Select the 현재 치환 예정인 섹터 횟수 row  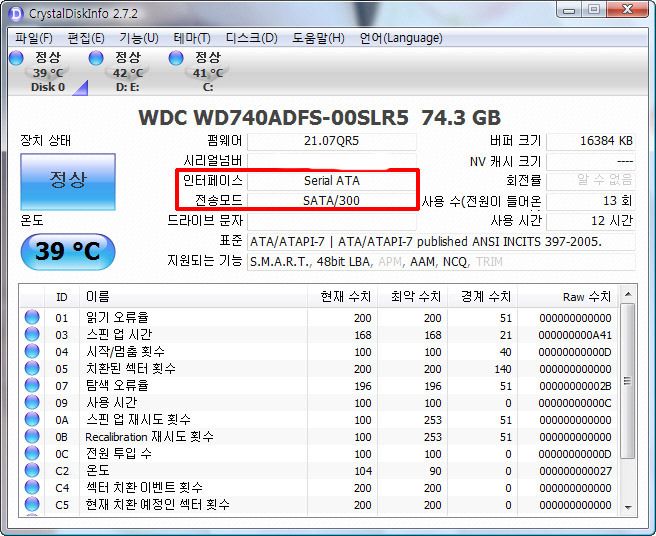click(x=320, y=505)
